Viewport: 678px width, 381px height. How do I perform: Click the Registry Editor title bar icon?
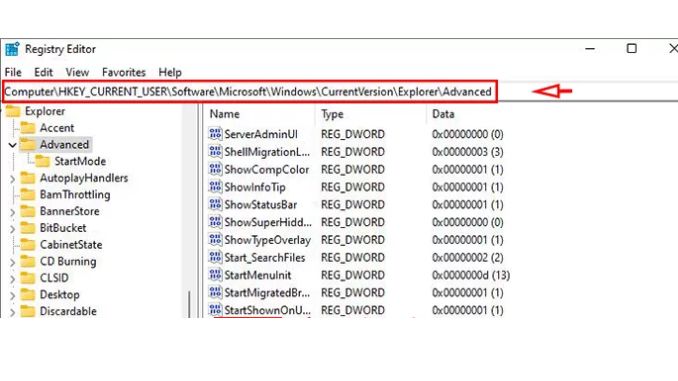[x=12, y=49]
